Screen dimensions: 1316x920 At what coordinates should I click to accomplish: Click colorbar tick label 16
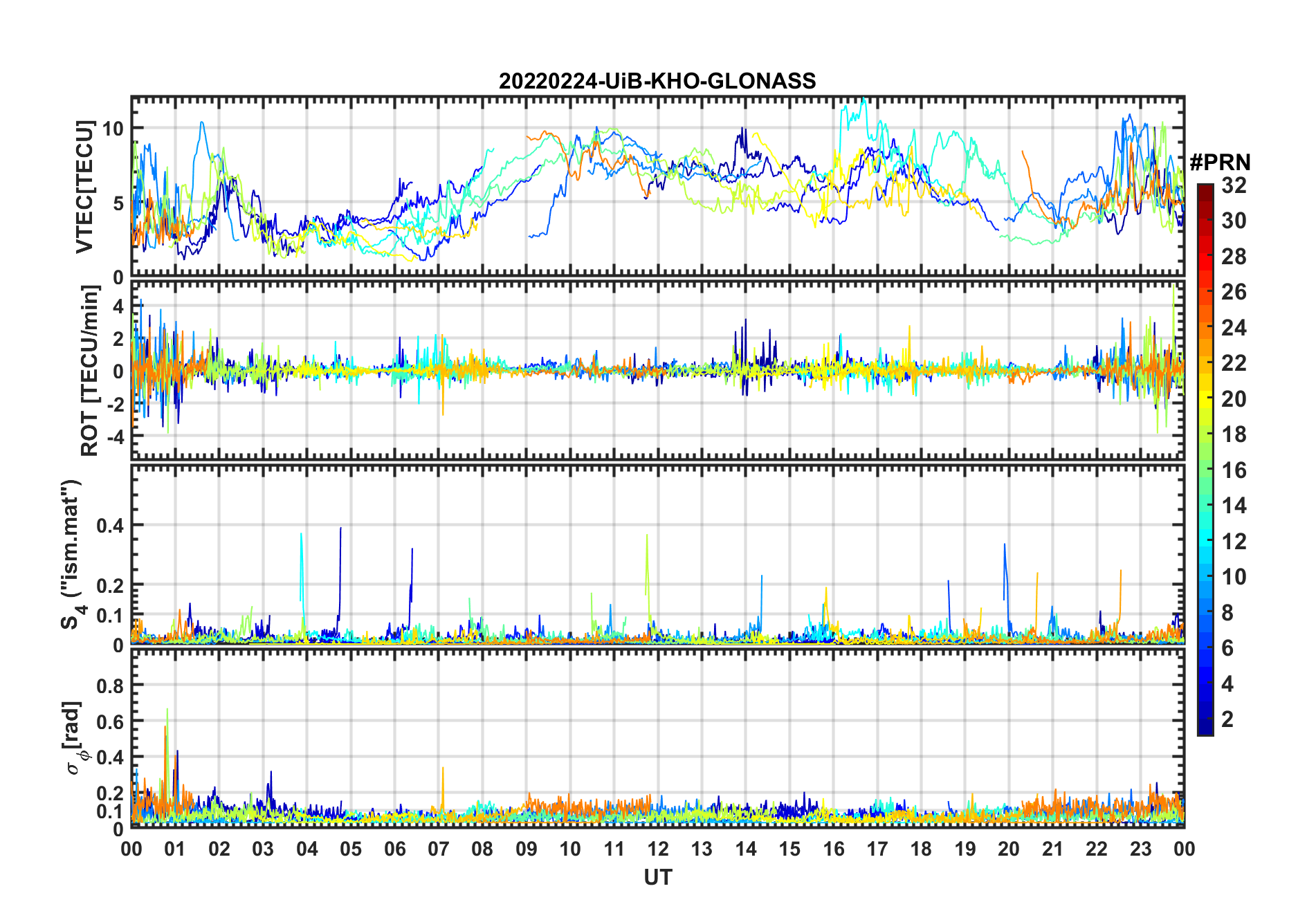click(x=1234, y=470)
